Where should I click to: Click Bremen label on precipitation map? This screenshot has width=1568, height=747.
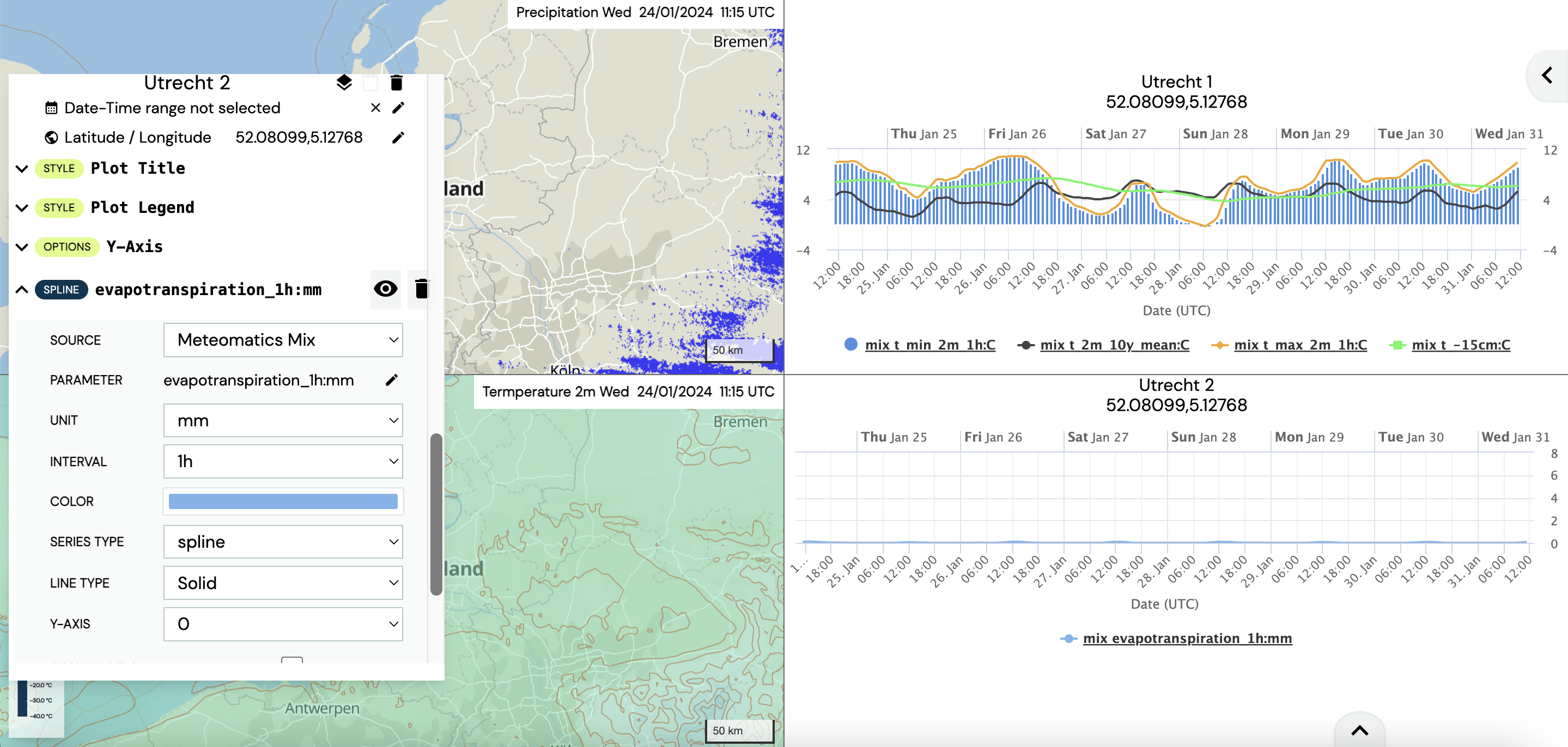pyautogui.click(x=740, y=42)
